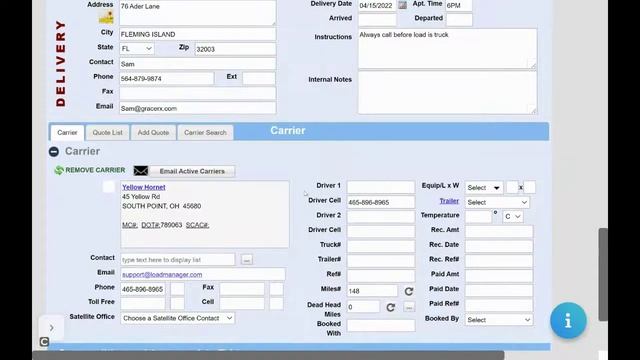This screenshot has width=640, height=360.
Task: Click the MC# link
Action: 130,225
